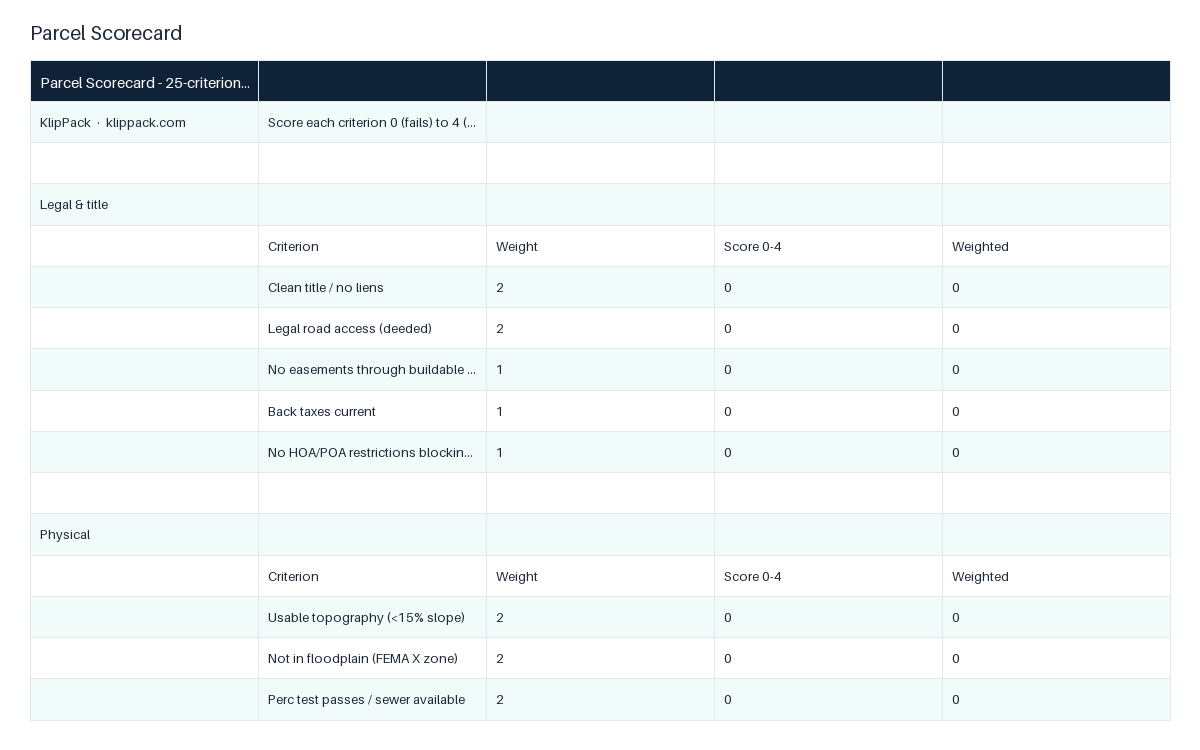Click the 'KlipPack · klippack.com' cell

[145, 122]
